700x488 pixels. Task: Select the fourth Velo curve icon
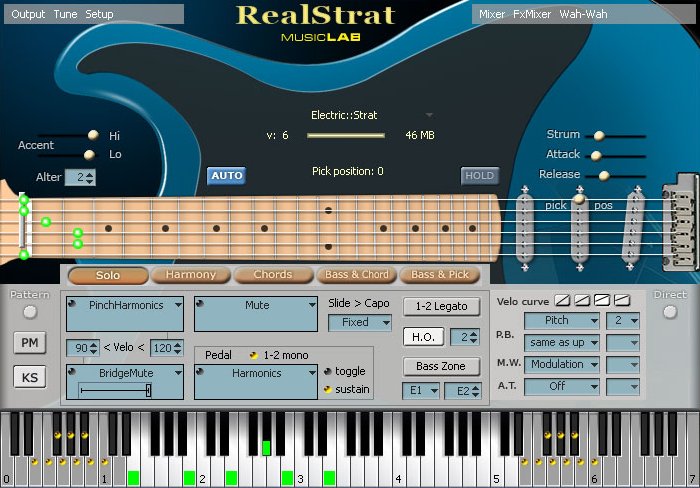621,300
